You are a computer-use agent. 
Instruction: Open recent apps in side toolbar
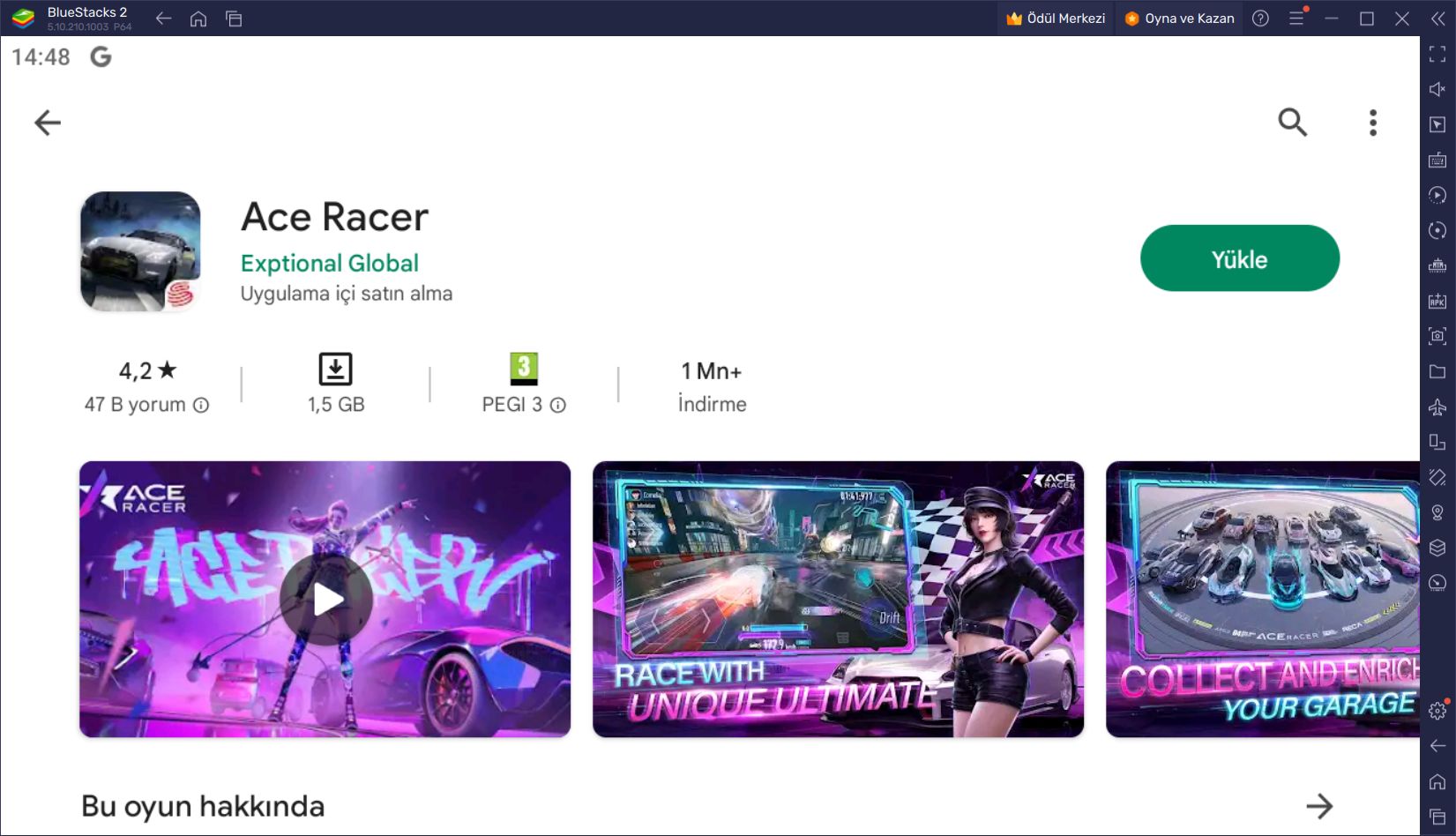1437,817
